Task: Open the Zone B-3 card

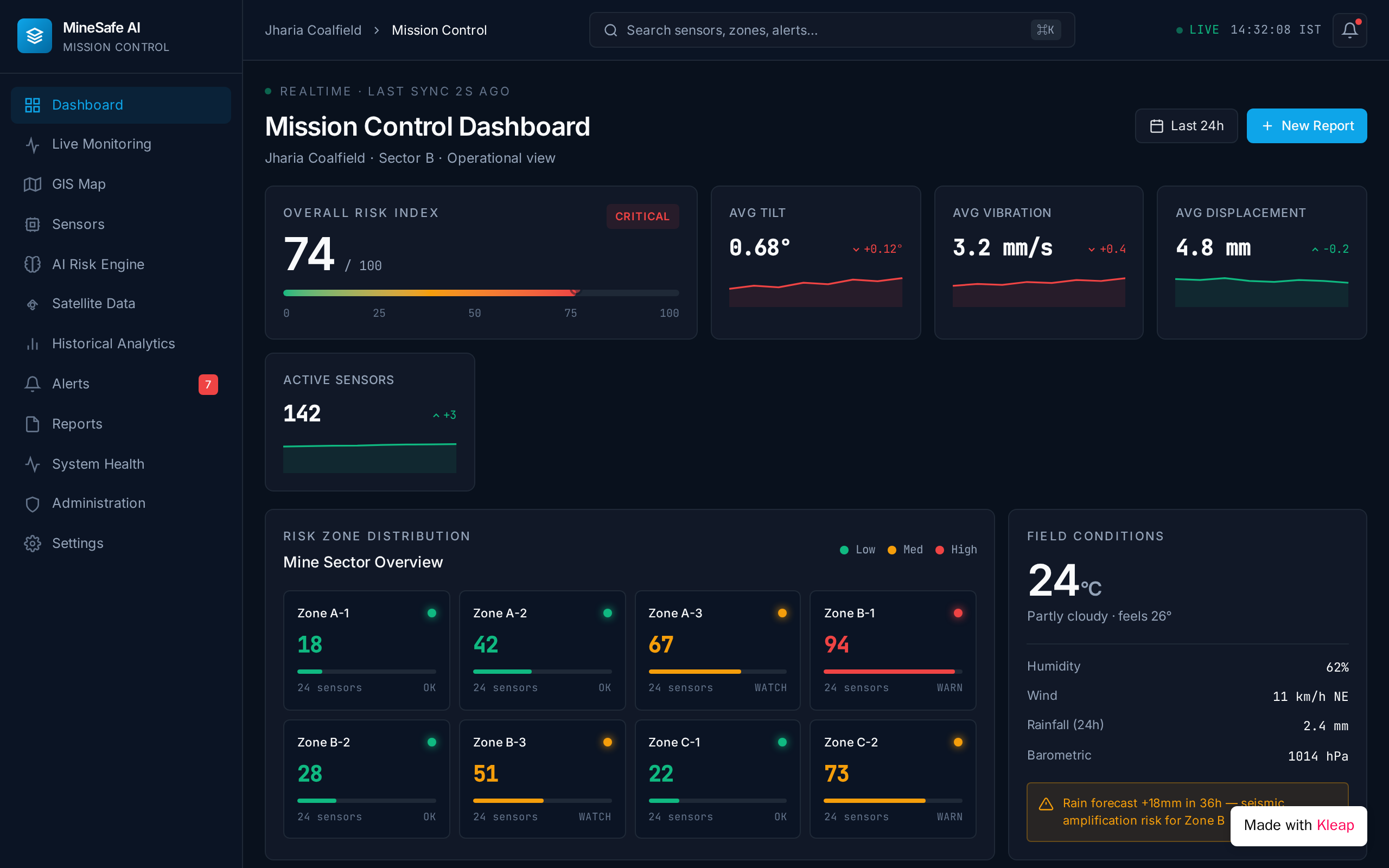Action: coord(542,779)
